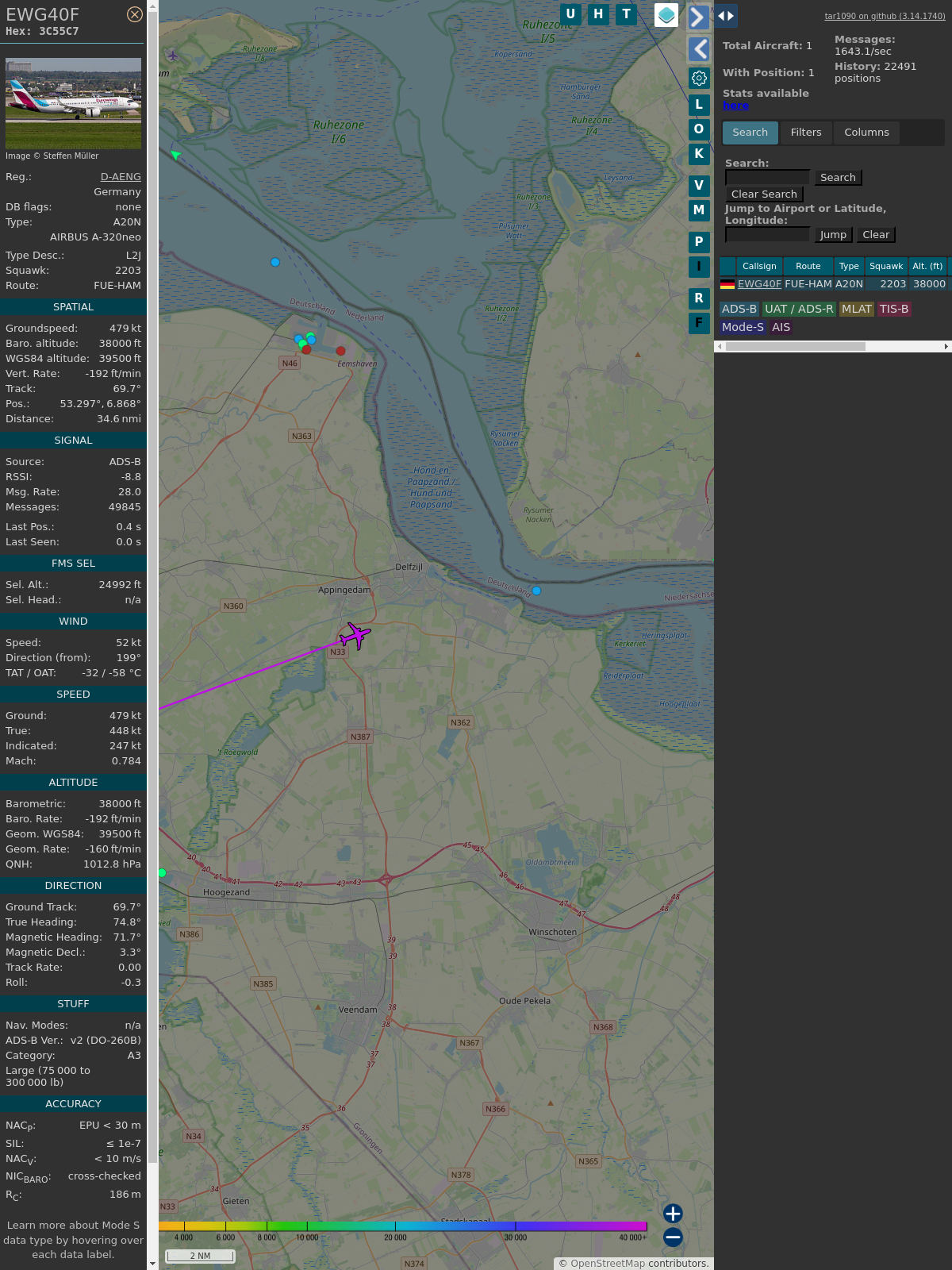Select the magenta aircraft icon on map

coord(355,635)
